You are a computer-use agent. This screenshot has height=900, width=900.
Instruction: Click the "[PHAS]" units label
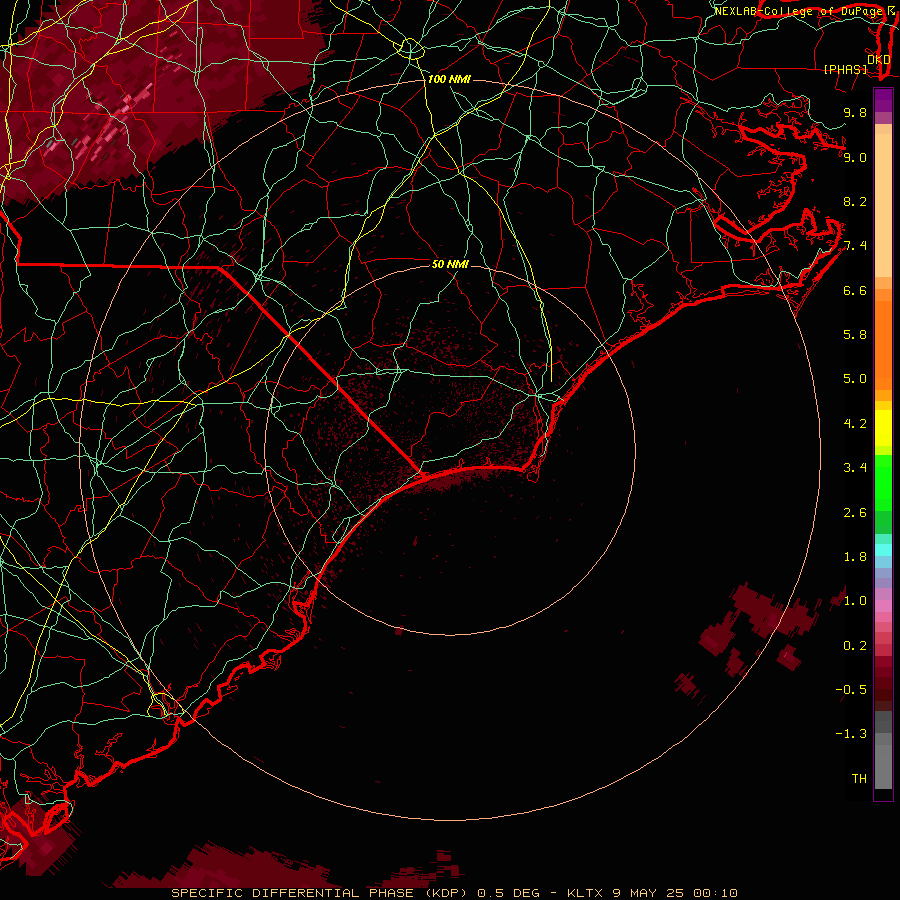[845, 69]
